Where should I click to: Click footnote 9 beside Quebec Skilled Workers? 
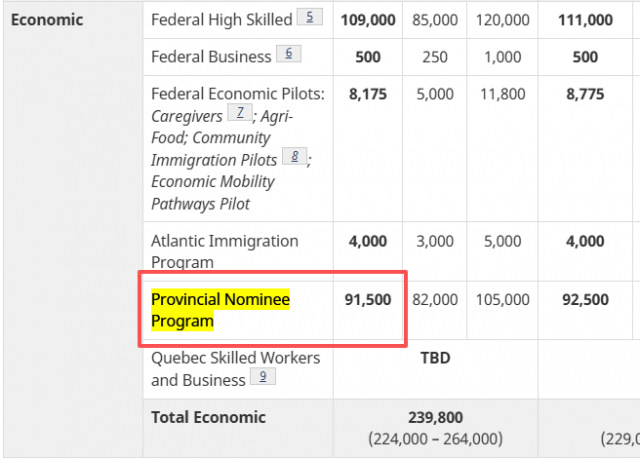pos(262,378)
